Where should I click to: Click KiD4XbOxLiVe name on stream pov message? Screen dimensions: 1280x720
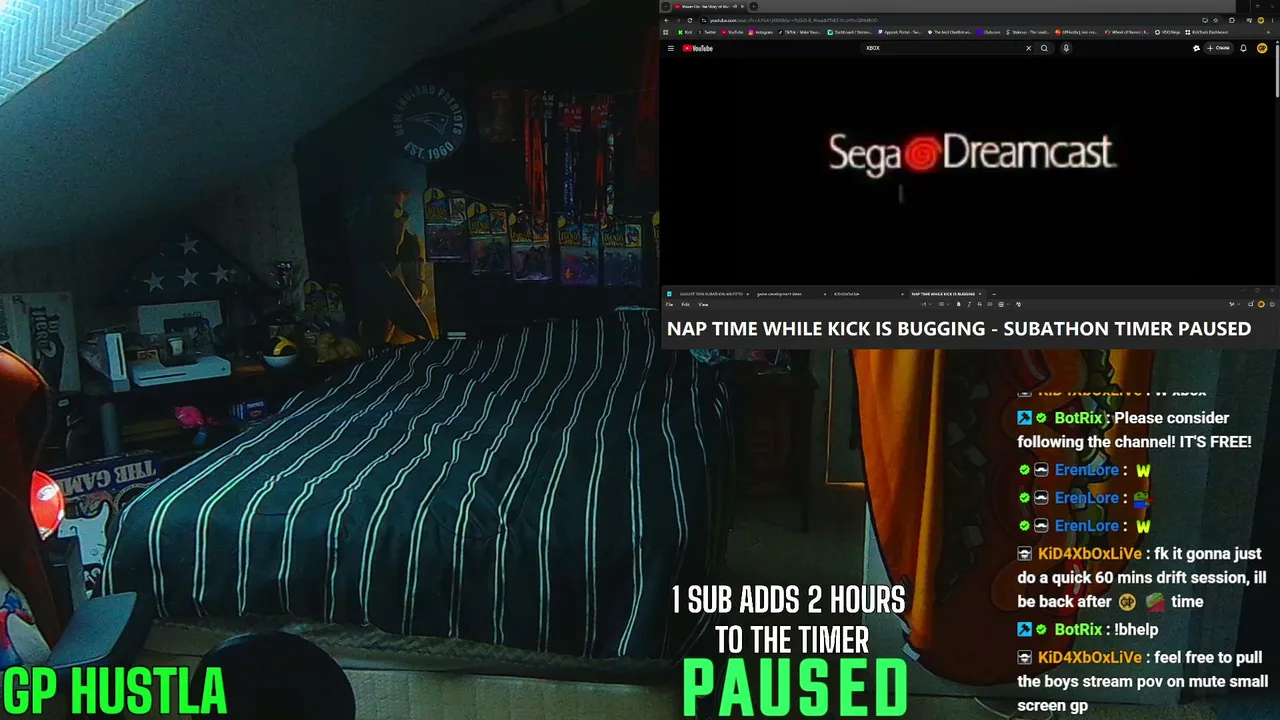point(1089,658)
